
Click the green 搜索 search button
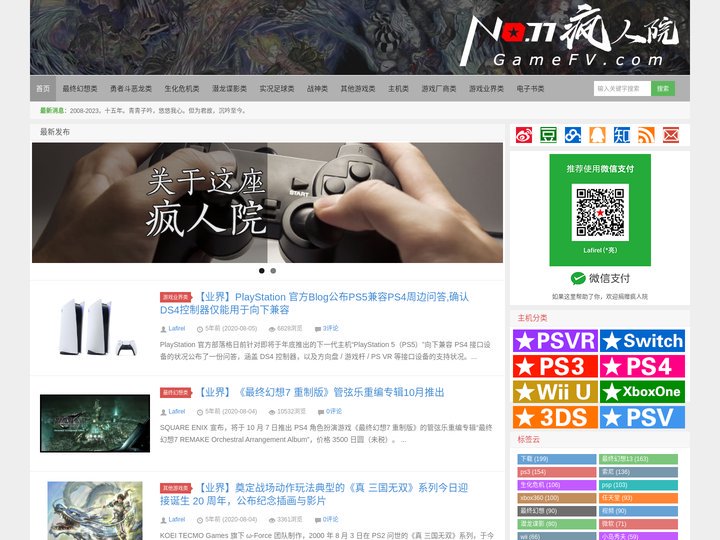(663, 89)
